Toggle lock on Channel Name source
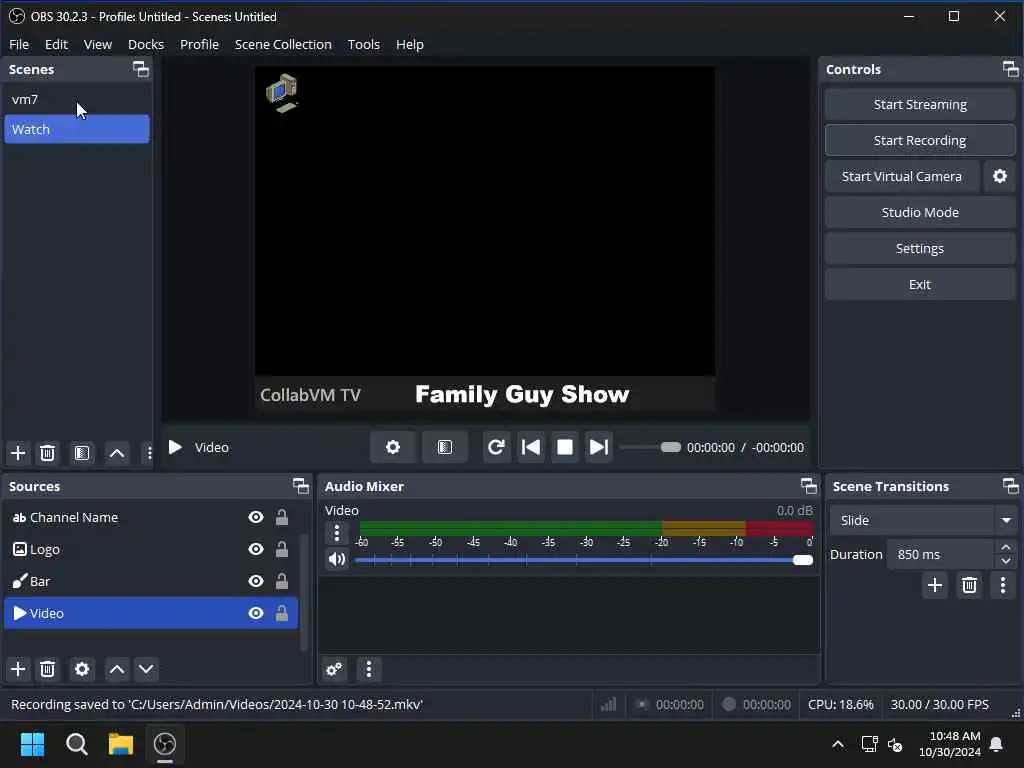 coord(281,517)
